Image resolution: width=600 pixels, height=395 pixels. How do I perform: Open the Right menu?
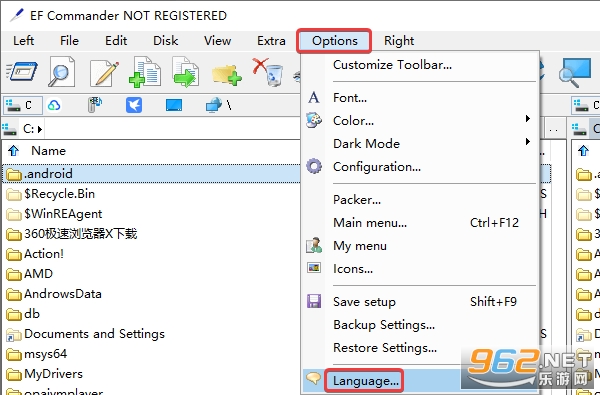(x=399, y=41)
